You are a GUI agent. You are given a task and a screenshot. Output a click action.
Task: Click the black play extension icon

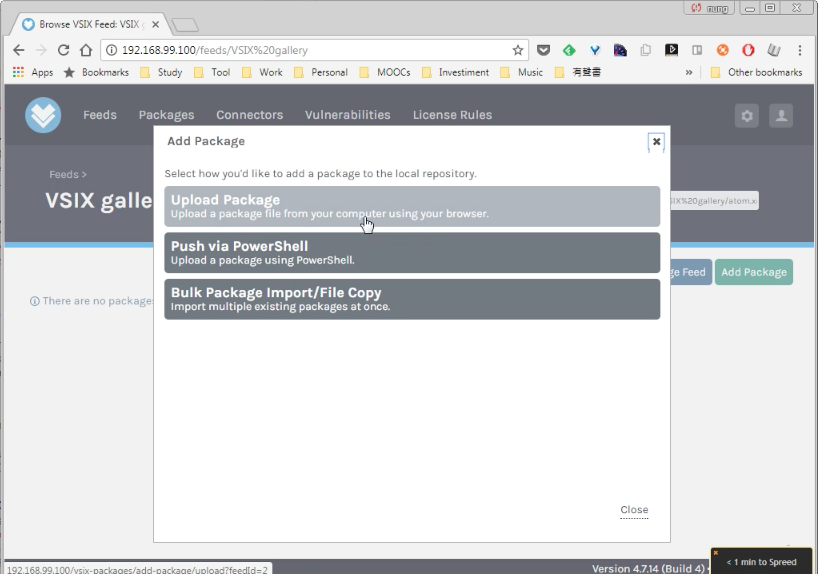tap(671, 50)
